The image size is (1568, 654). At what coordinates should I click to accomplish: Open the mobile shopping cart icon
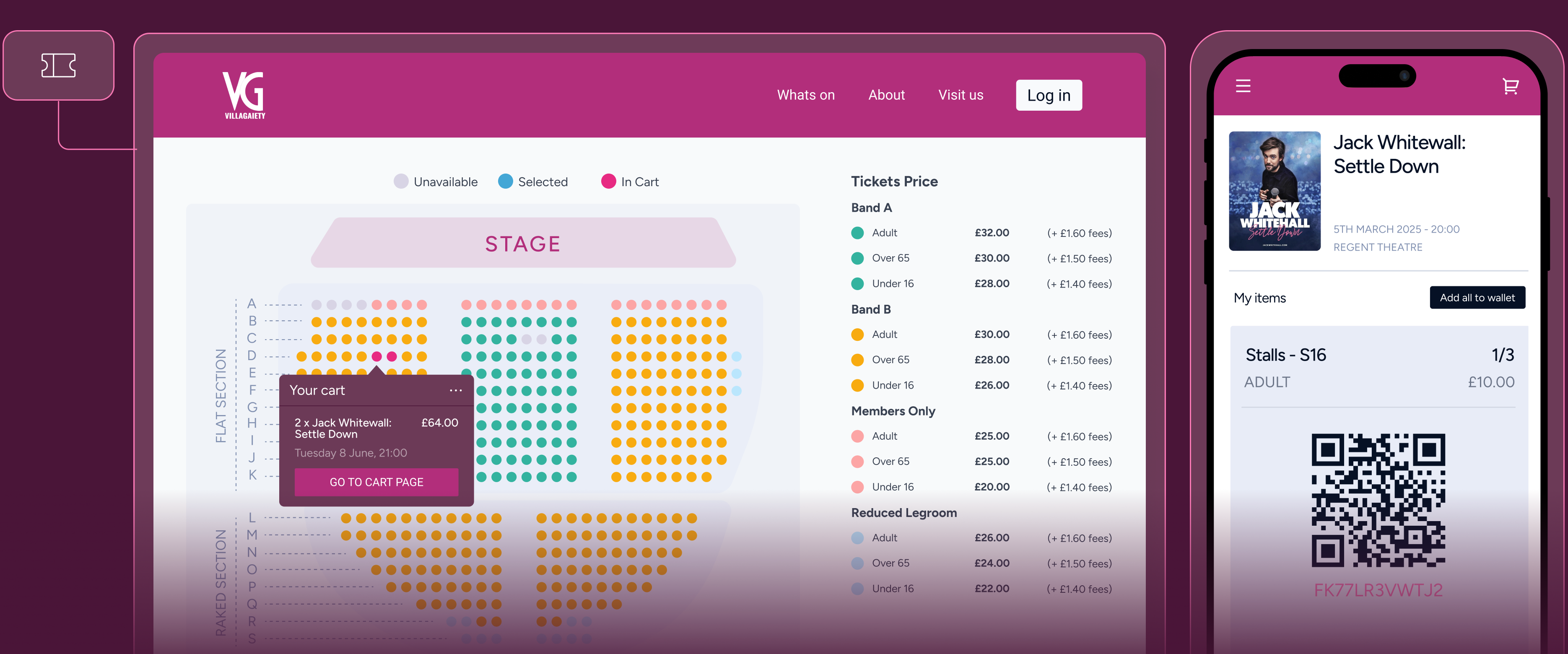(1510, 86)
